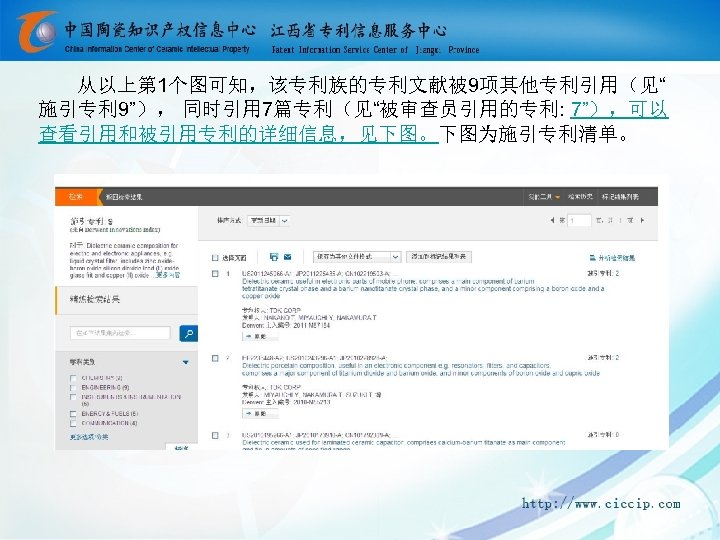Click the more content link in description
This screenshot has height=540, width=720.
point(168,275)
